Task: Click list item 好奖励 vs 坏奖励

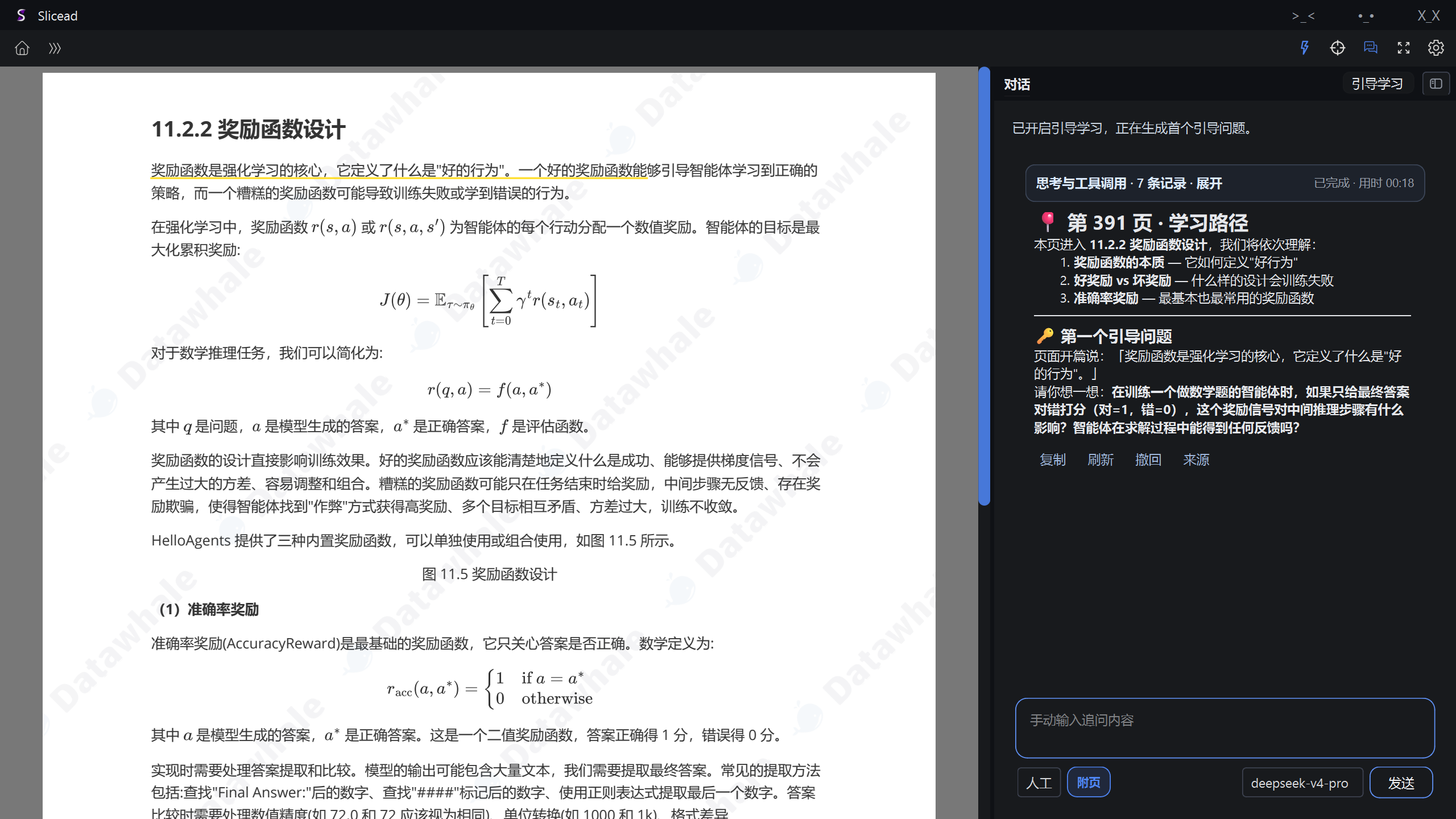Action: click(1122, 280)
